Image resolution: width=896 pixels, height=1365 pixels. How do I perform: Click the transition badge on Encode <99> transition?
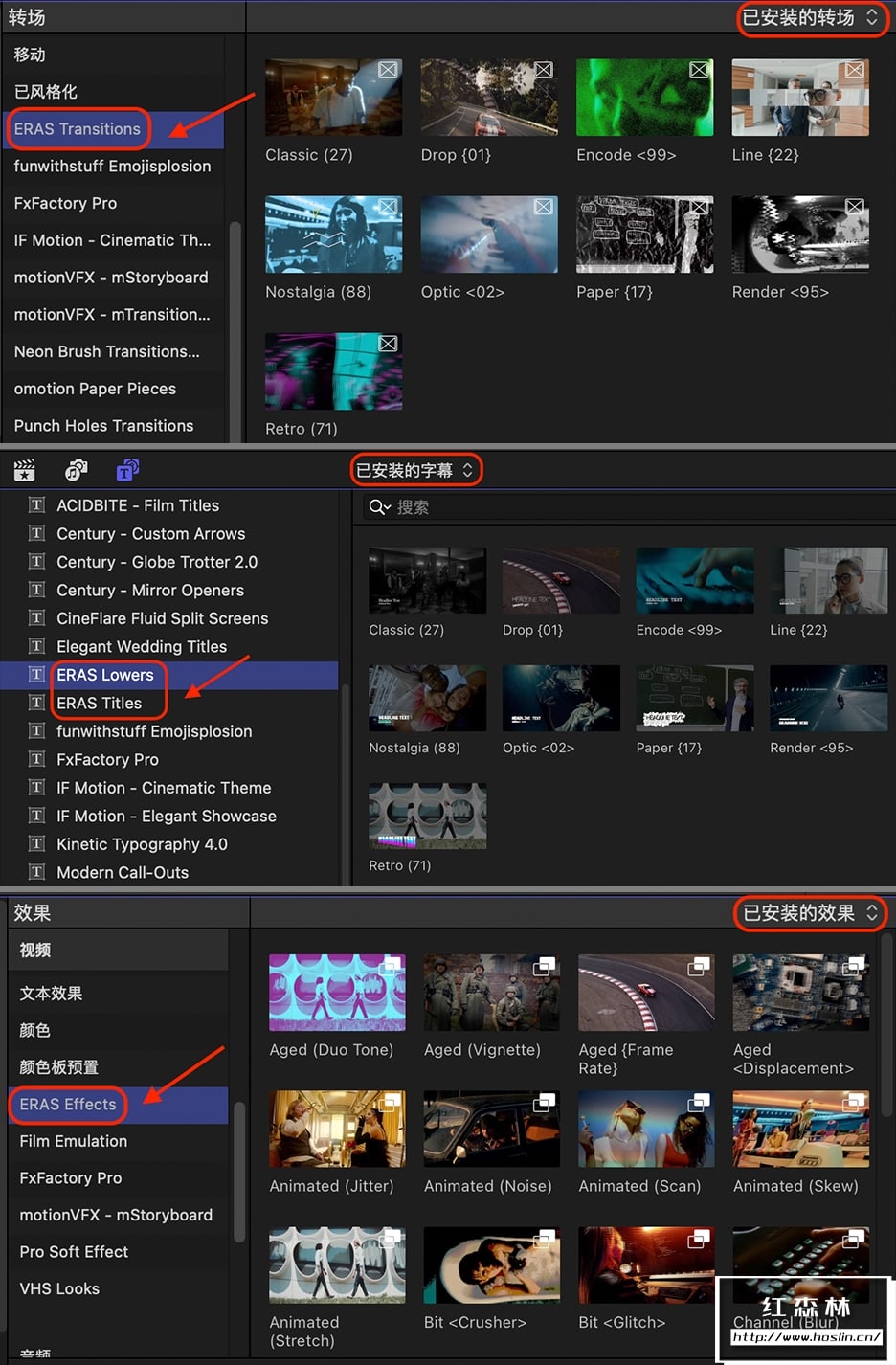(700, 70)
